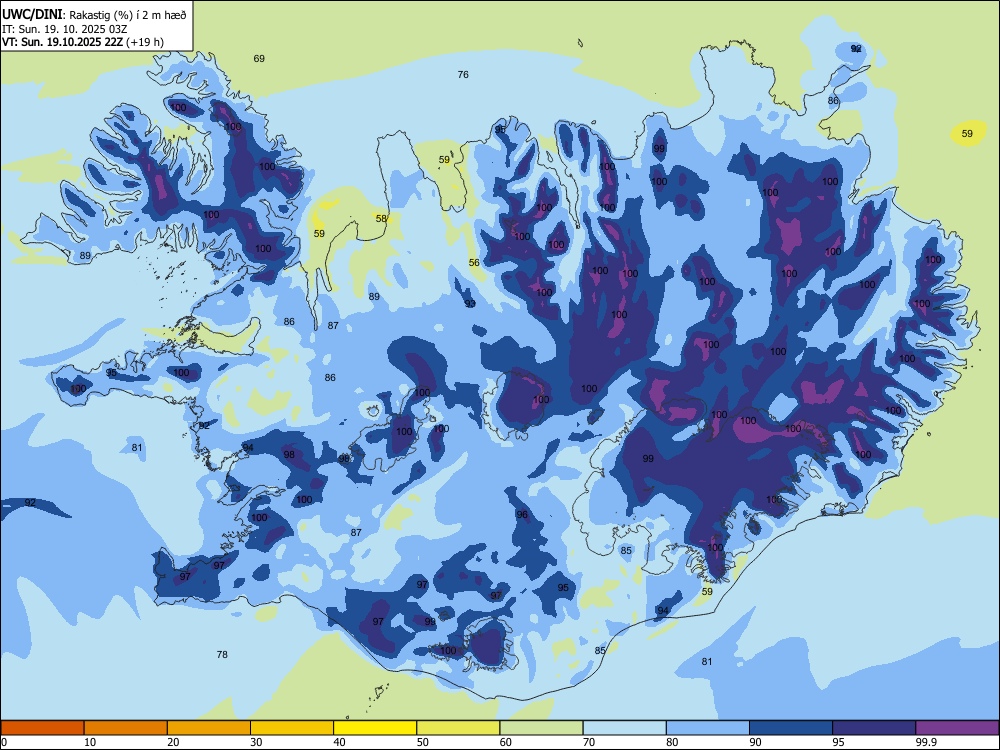Screen dimensions: 1000x750
Task: Select the legend tick label "50"
Action: click(422, 742)
